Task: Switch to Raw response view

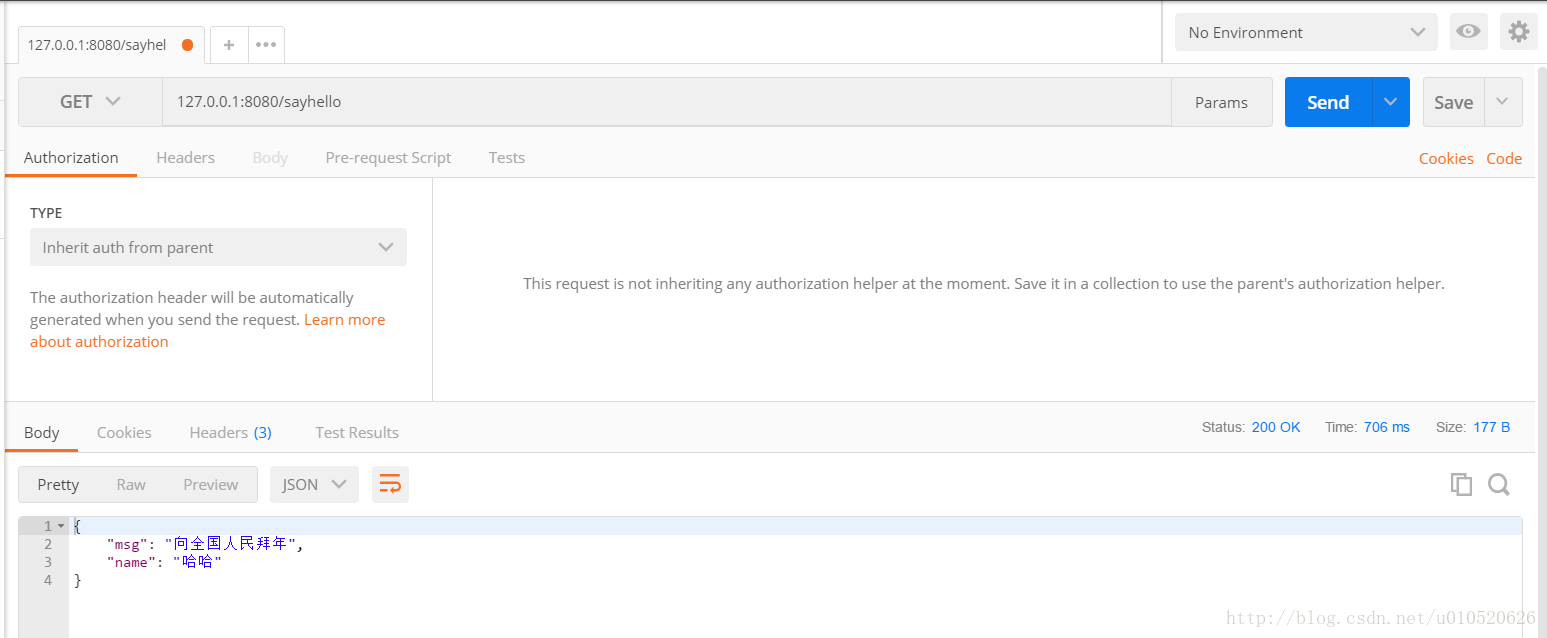Action: pyautogui.click(x=131, y=484)
